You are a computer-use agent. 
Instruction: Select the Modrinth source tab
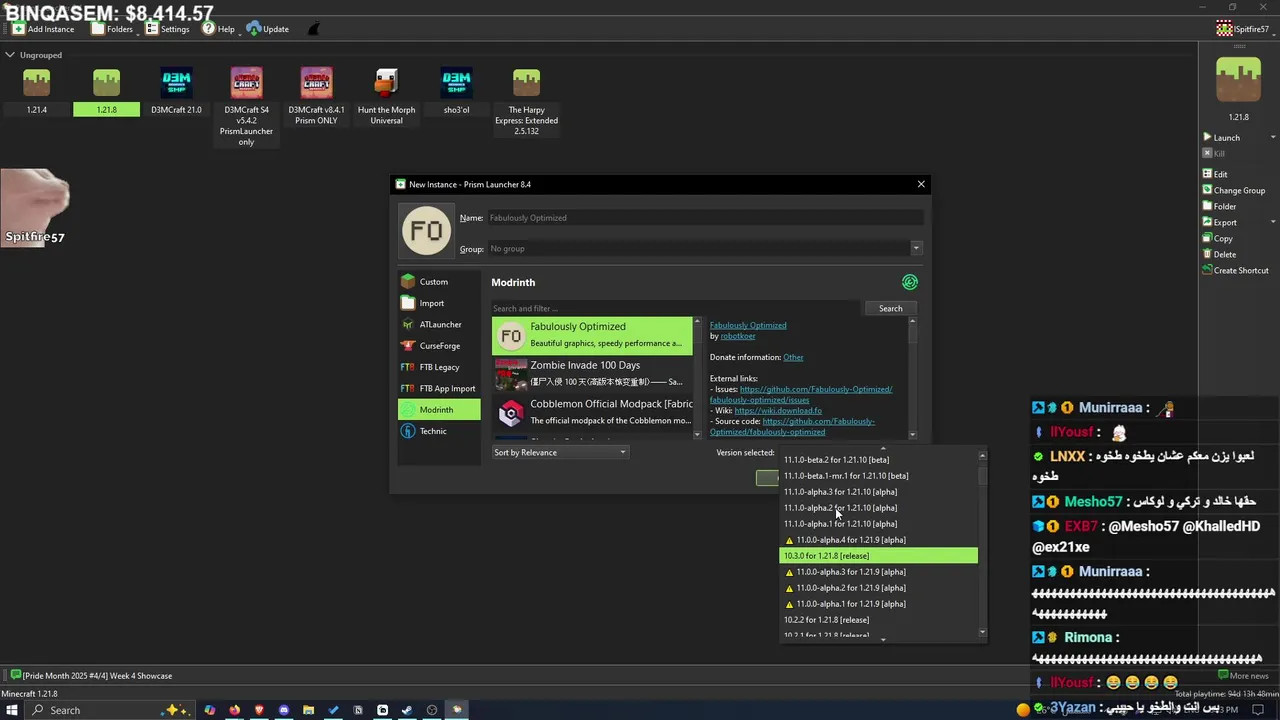click(439, 409)
